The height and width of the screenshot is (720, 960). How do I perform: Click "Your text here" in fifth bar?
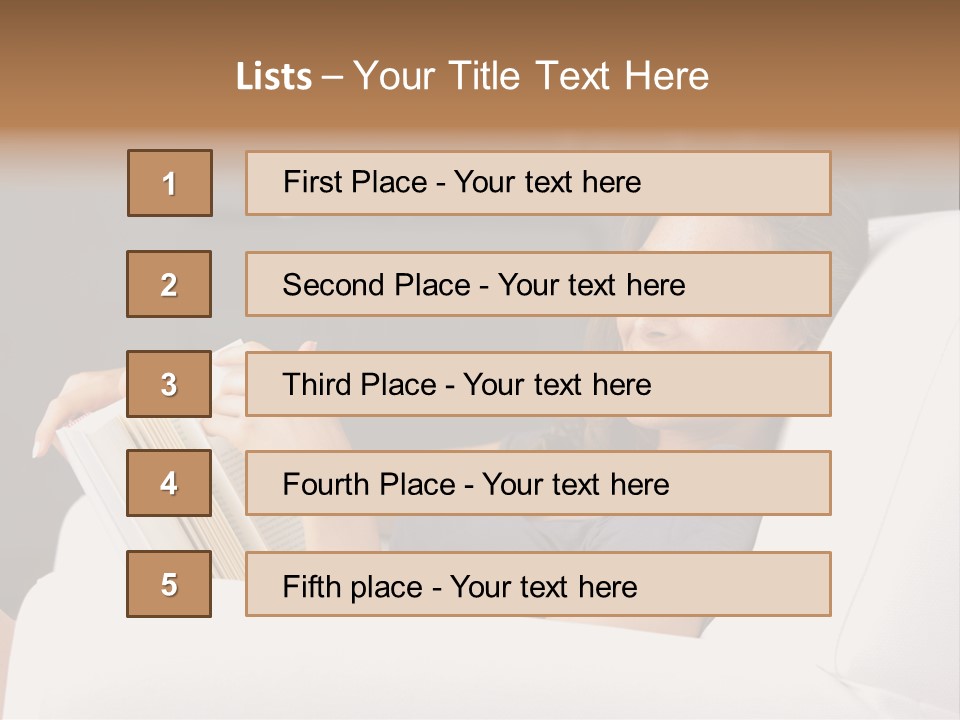543,586
